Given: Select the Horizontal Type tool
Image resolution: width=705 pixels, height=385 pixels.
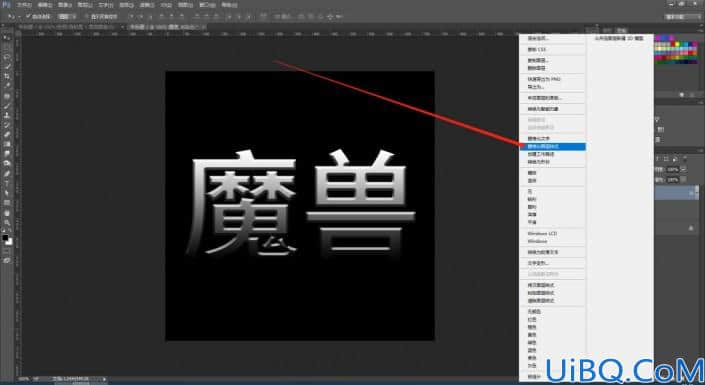Looking at the screenshot, I should click(x=7, y=183).
